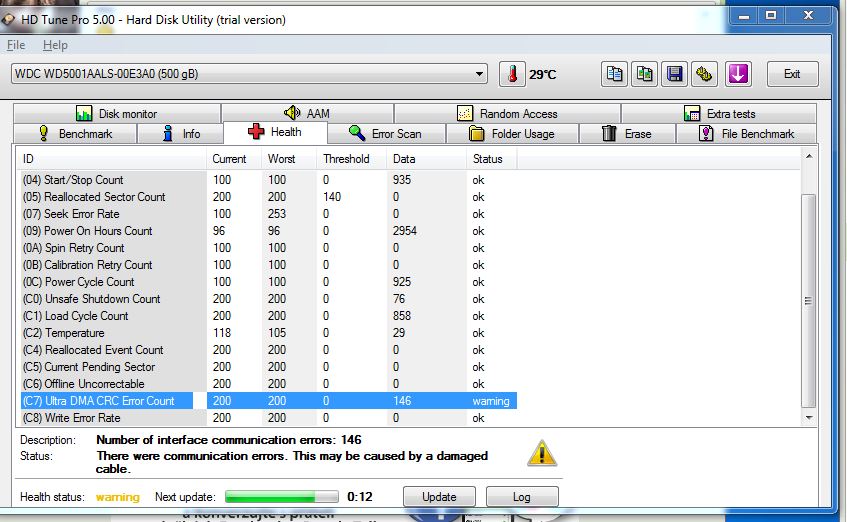Select the (C1) Load Cycle Count row
The image size is (847, 522).
coord(268,316)
